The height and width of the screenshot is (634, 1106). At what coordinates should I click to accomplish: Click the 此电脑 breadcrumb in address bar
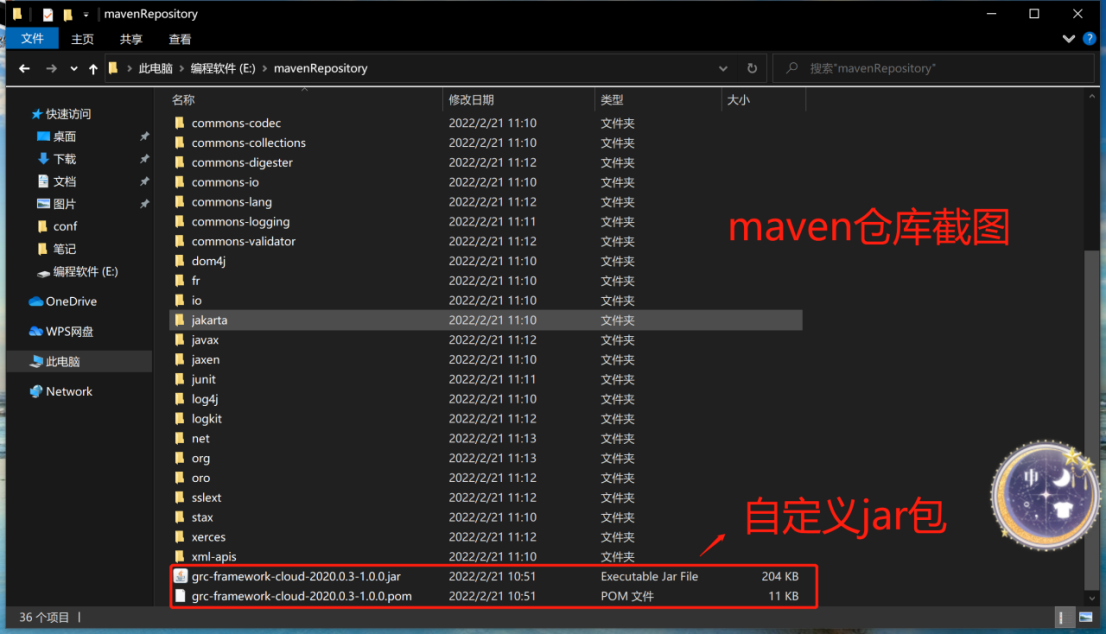(155, 68)
